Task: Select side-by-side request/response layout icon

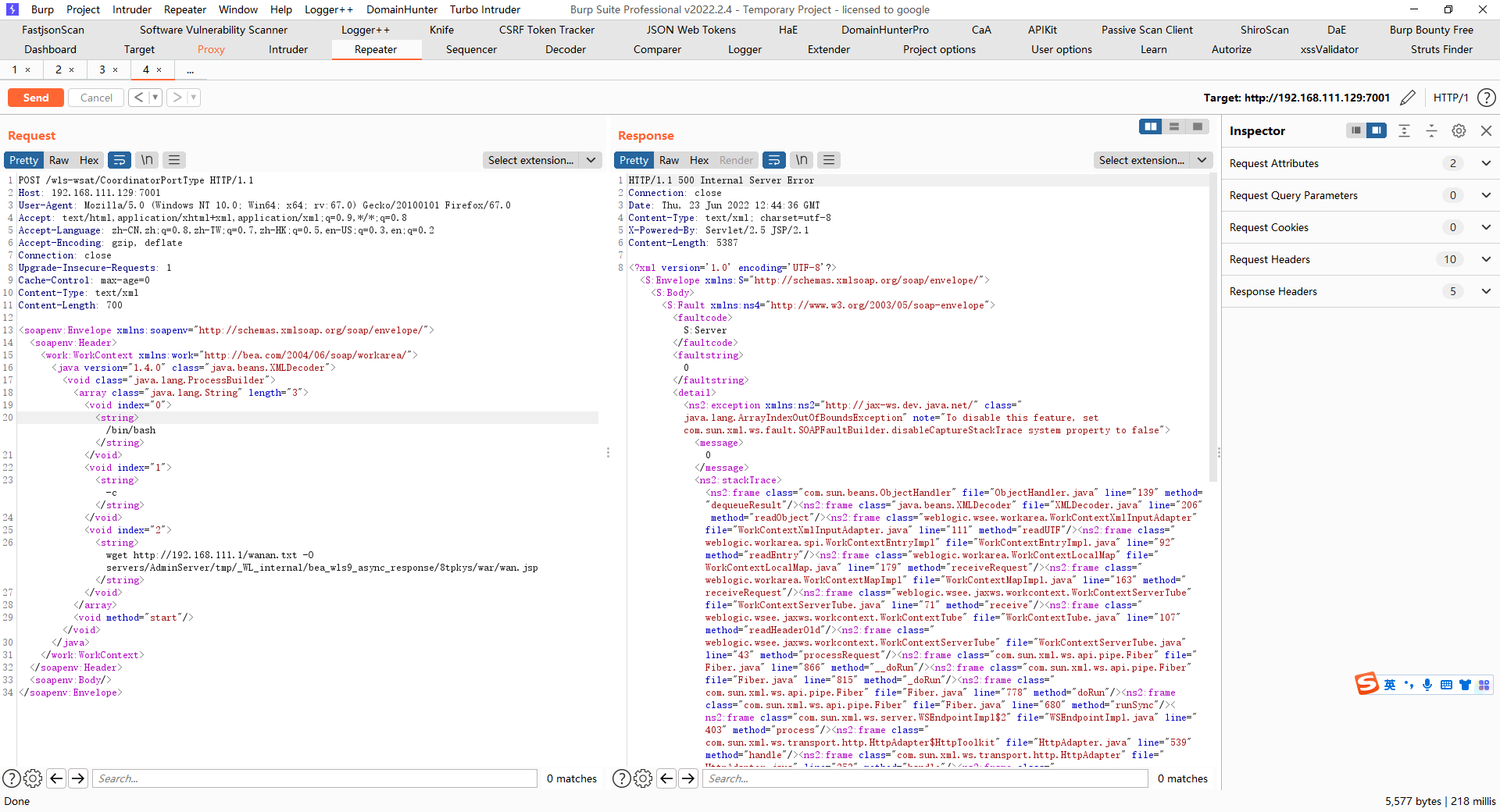Action: (x=1151, y=126)
